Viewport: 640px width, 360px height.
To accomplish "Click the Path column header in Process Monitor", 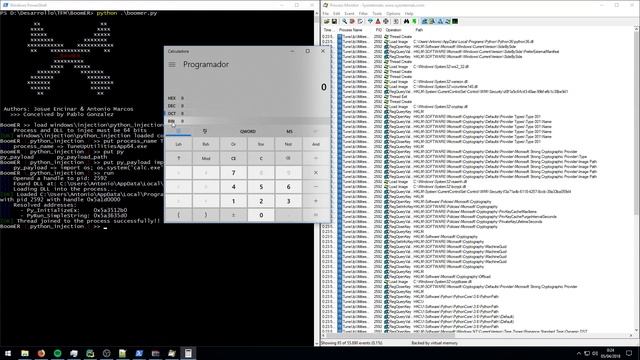I will (x=419, y=30).
